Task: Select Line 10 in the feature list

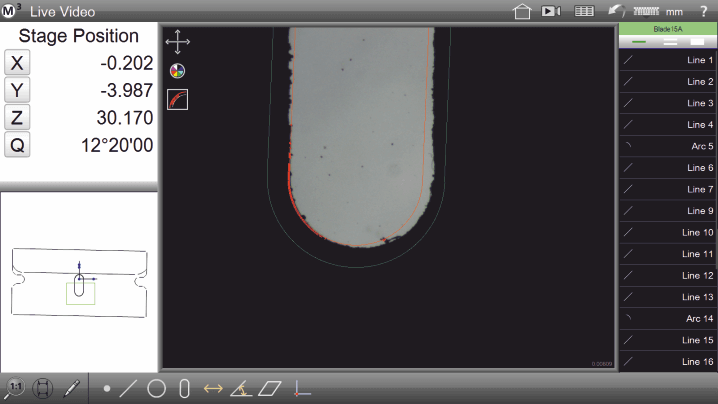Action: (x=668, y=232)
